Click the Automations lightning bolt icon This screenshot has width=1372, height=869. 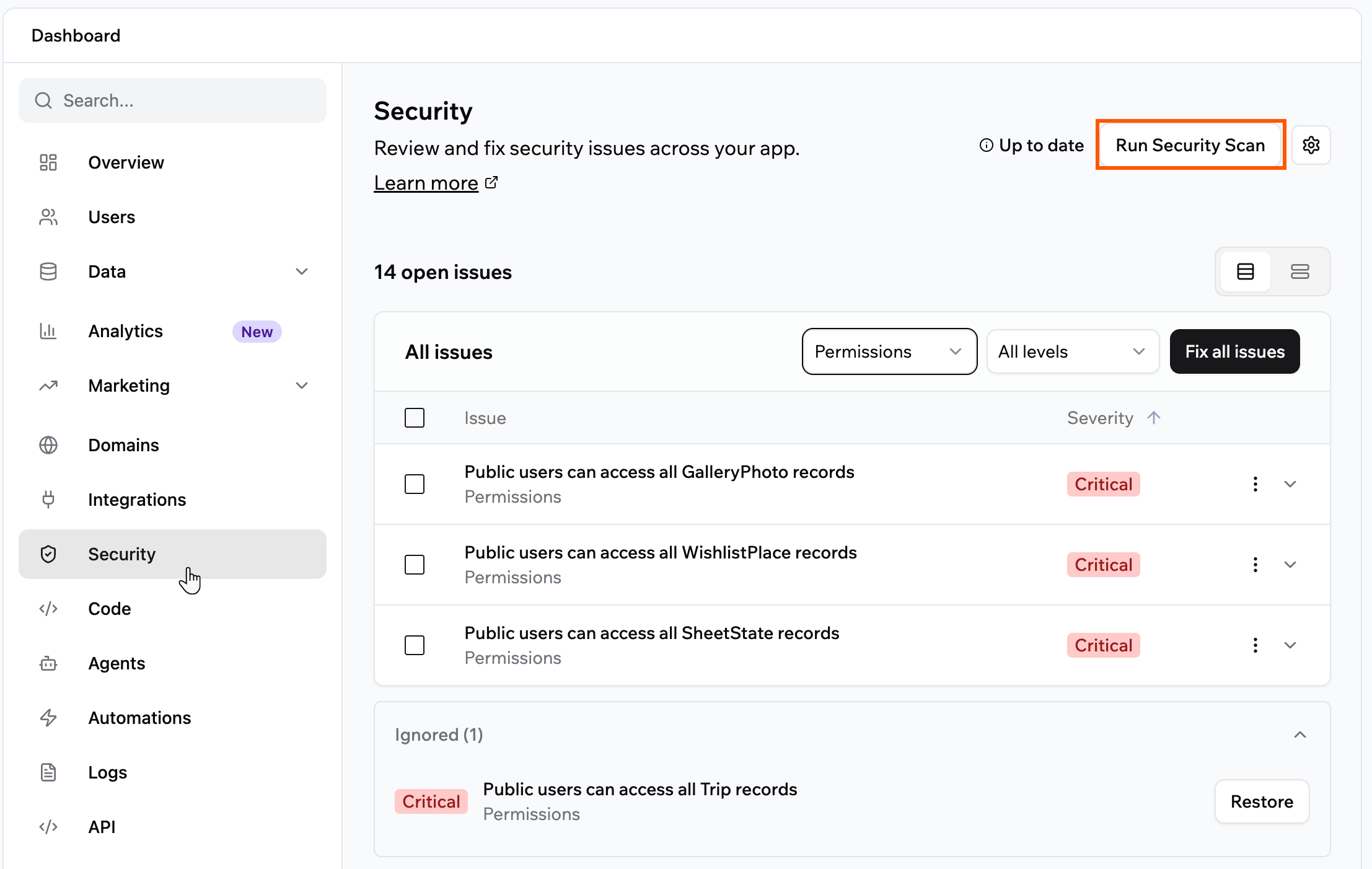[x=48, y=718]
